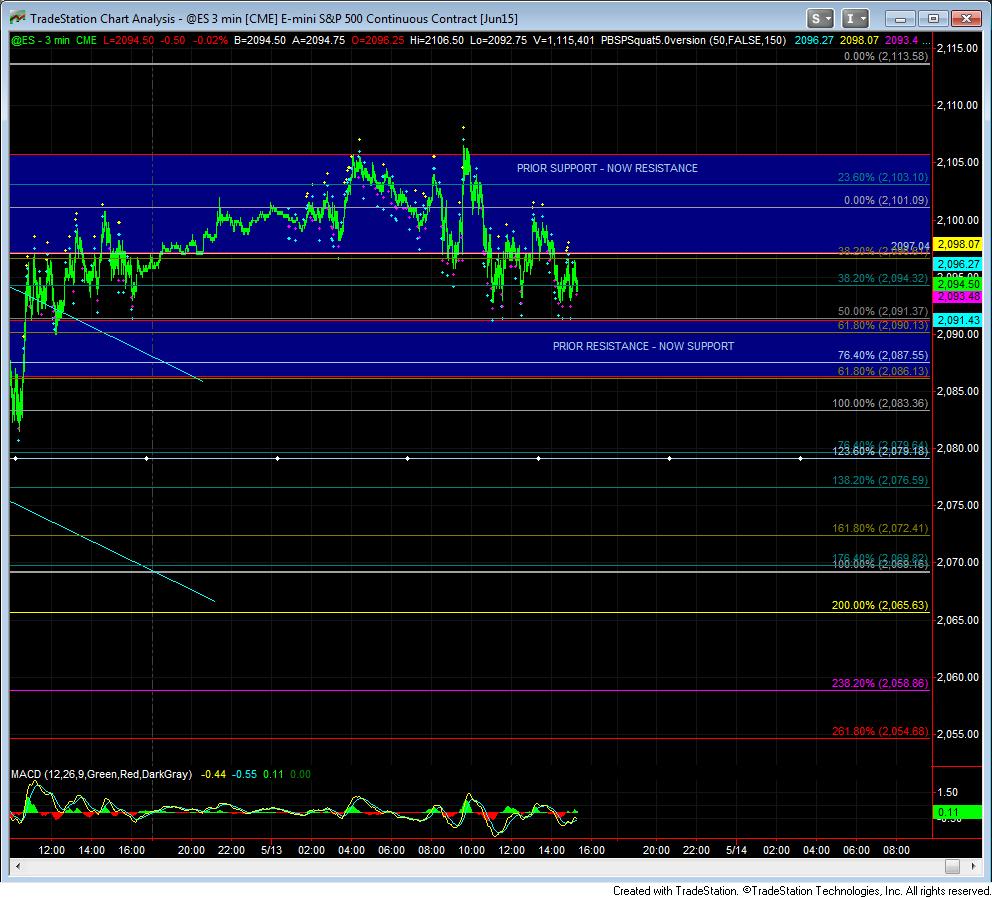Image resolution: width=992 pixels, height=897 pixels.
Task: Click the green 2,094.50 last price marker
Action: tap(958, 284)
